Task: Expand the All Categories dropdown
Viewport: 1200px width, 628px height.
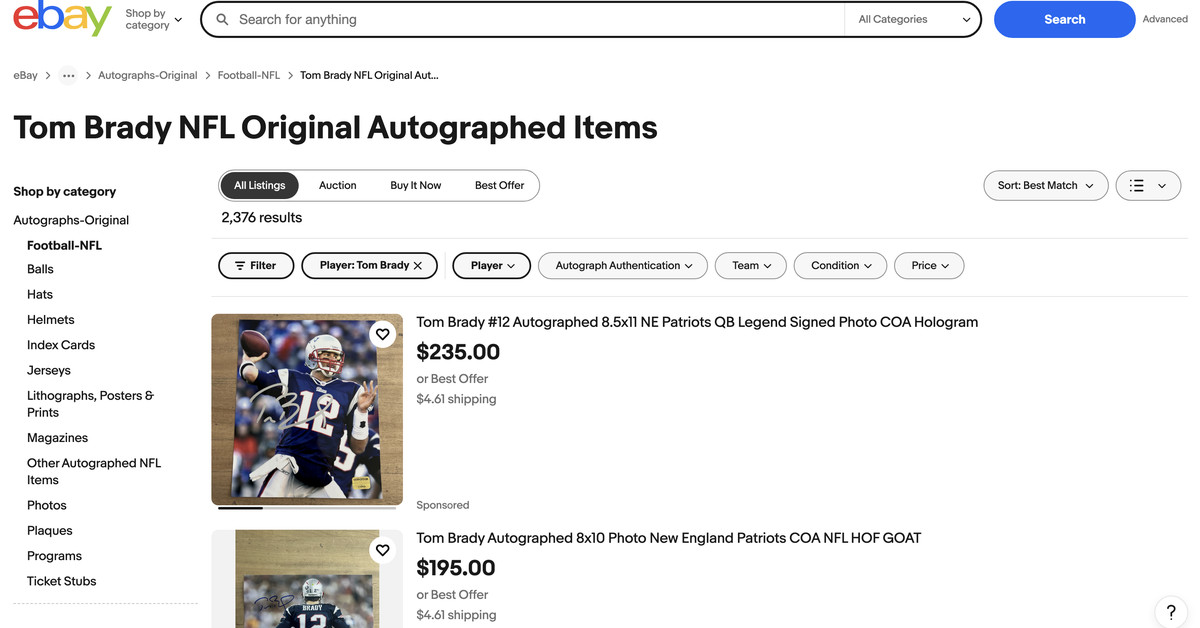Action: tap(911, 18)
